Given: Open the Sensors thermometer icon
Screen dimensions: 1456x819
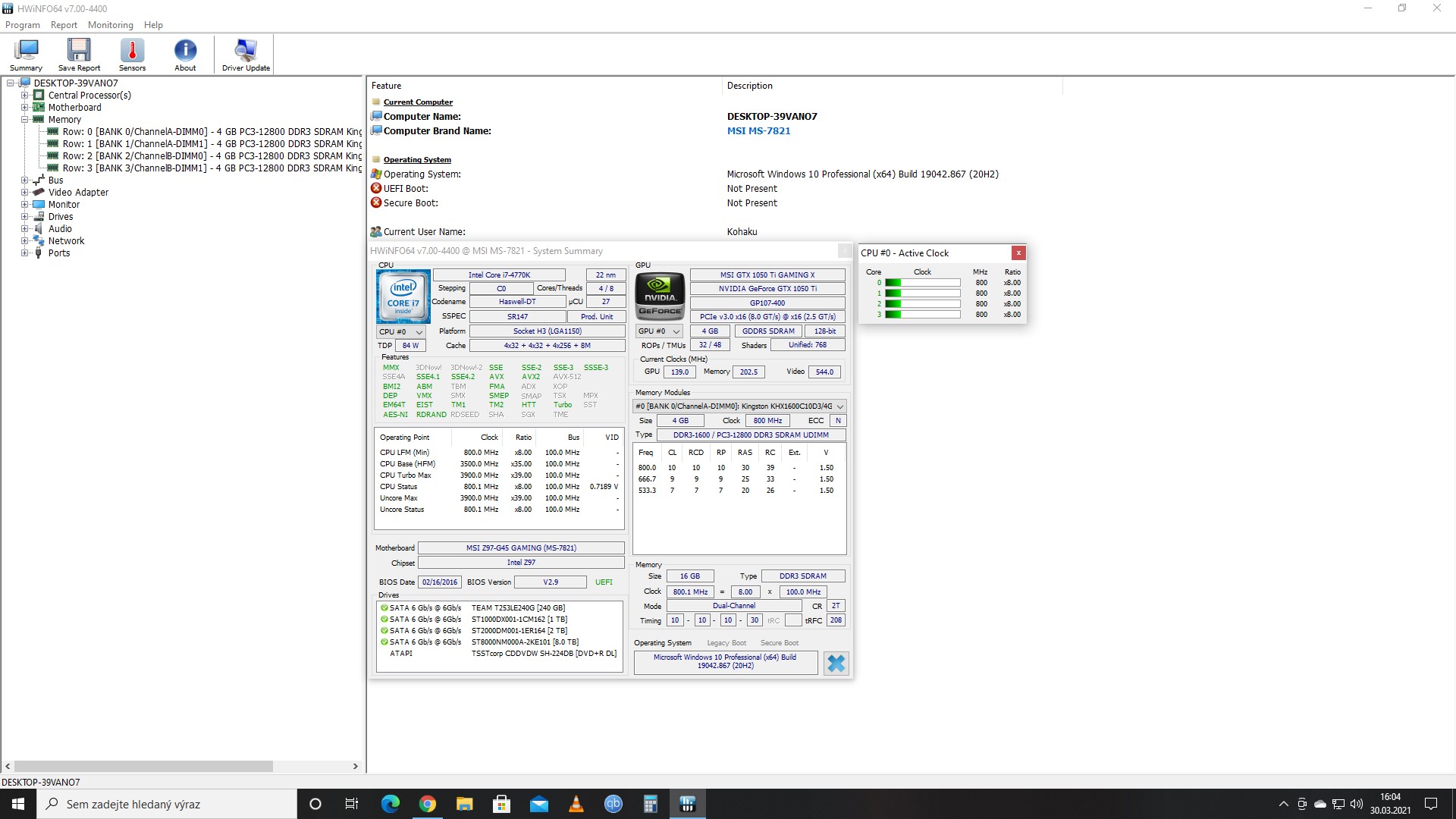Looking at the screenshot, I should point(132,54).
